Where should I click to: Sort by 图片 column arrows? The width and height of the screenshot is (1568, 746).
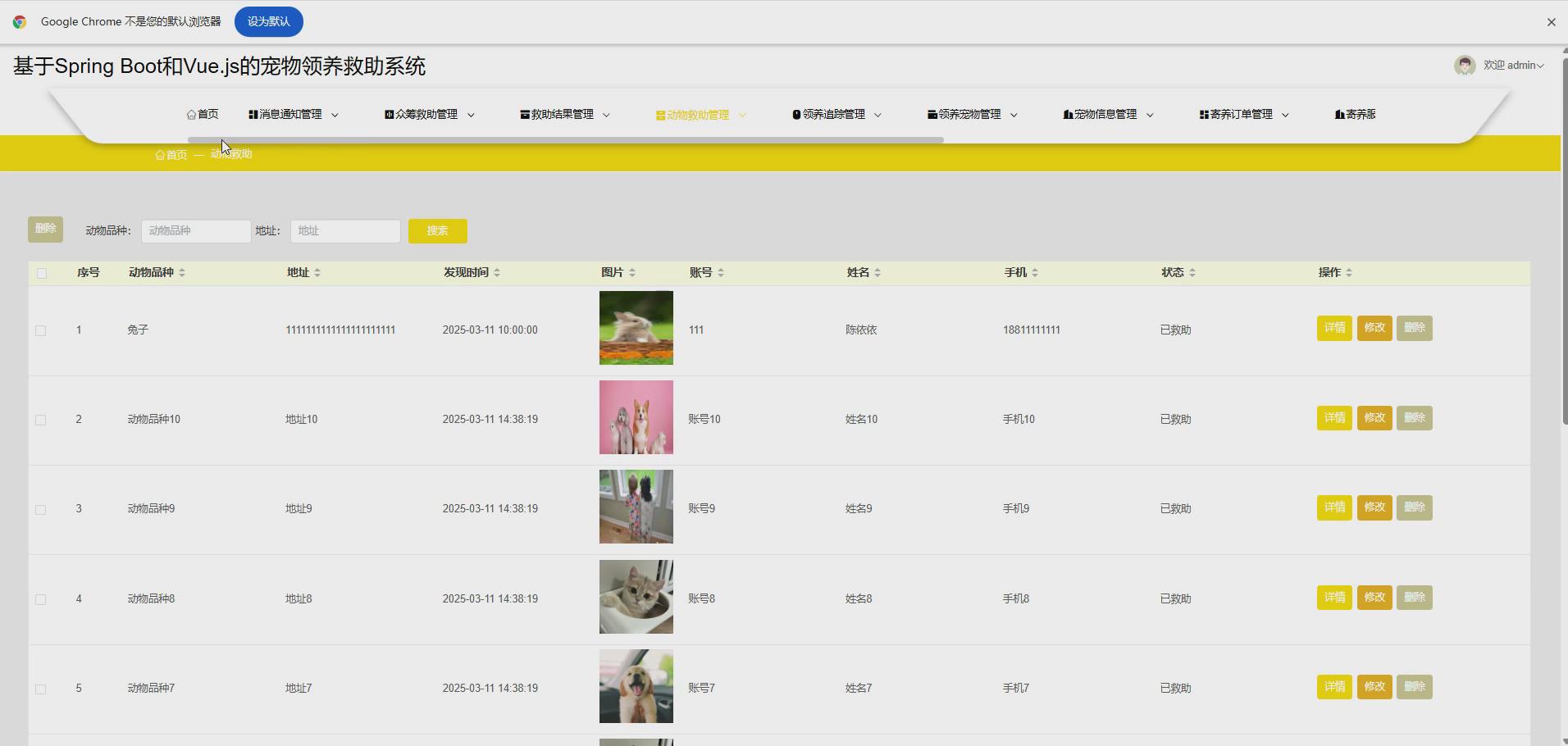[x=632, y=273]
